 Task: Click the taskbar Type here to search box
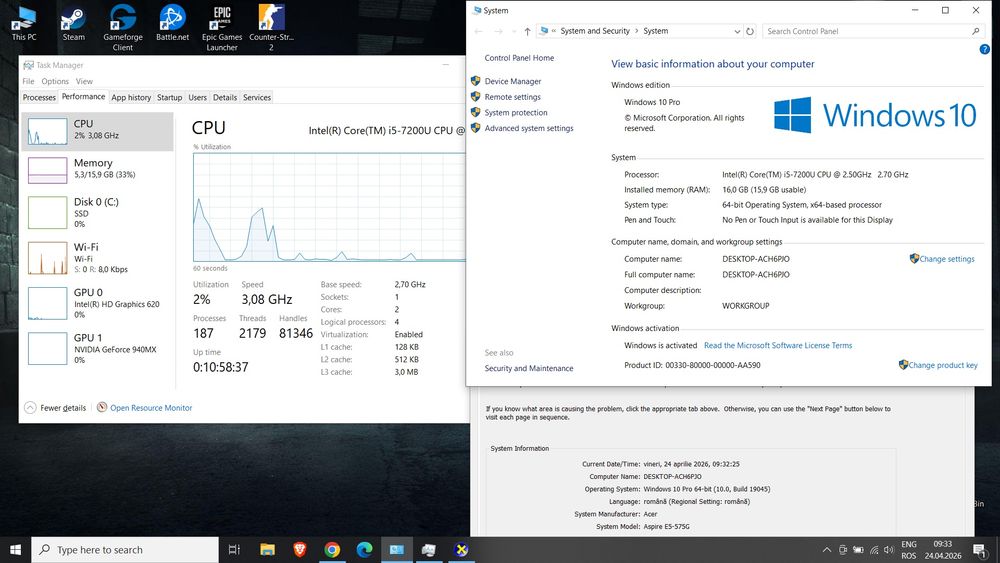(x=125, y=550)
